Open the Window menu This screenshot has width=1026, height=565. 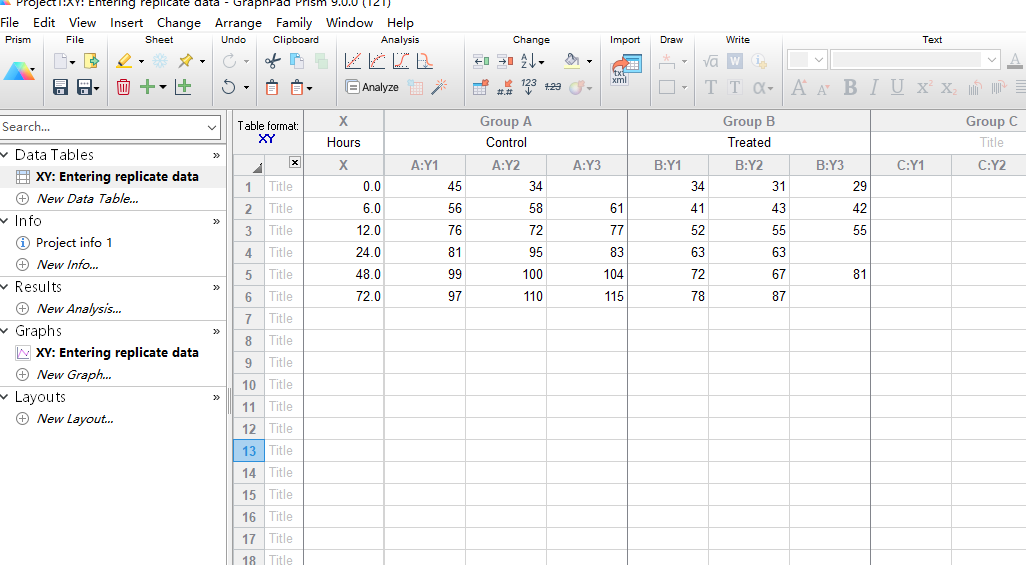349,23
